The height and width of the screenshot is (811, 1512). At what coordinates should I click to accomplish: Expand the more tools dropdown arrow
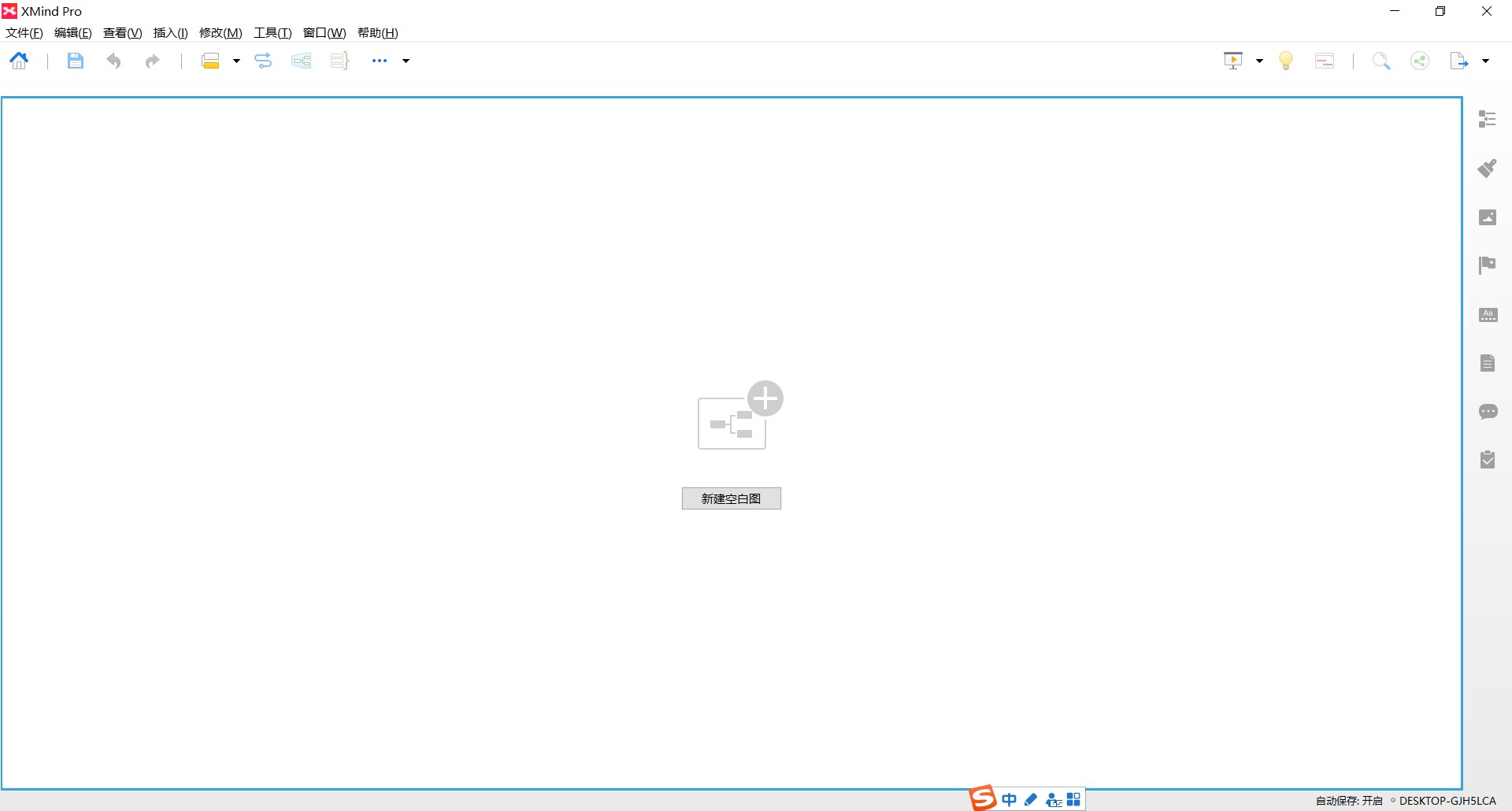pos(406,61)
